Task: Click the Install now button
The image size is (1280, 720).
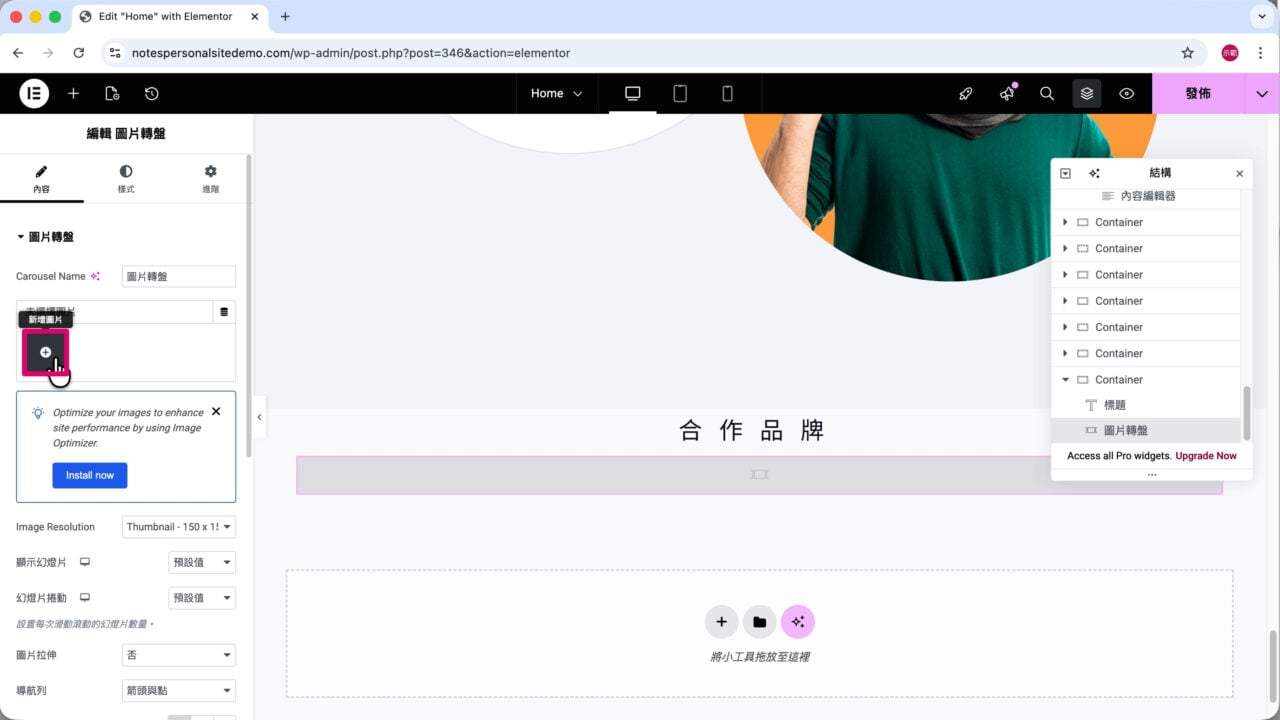Action: (90, 475)
